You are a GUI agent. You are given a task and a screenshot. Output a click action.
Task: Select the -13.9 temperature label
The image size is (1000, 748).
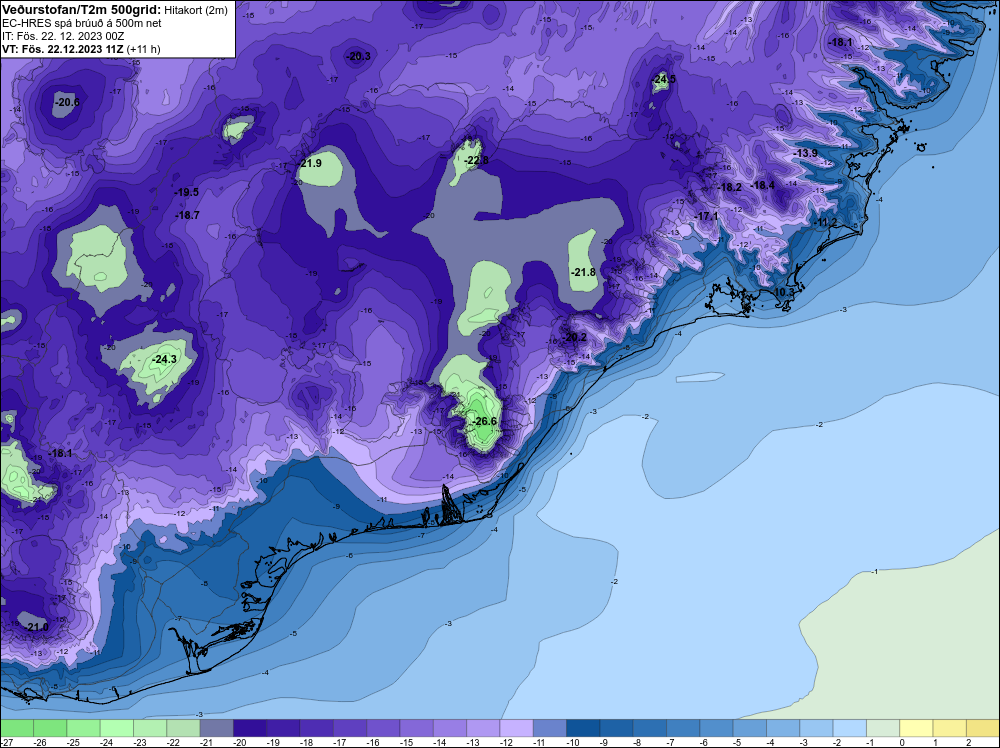[805, 154]
